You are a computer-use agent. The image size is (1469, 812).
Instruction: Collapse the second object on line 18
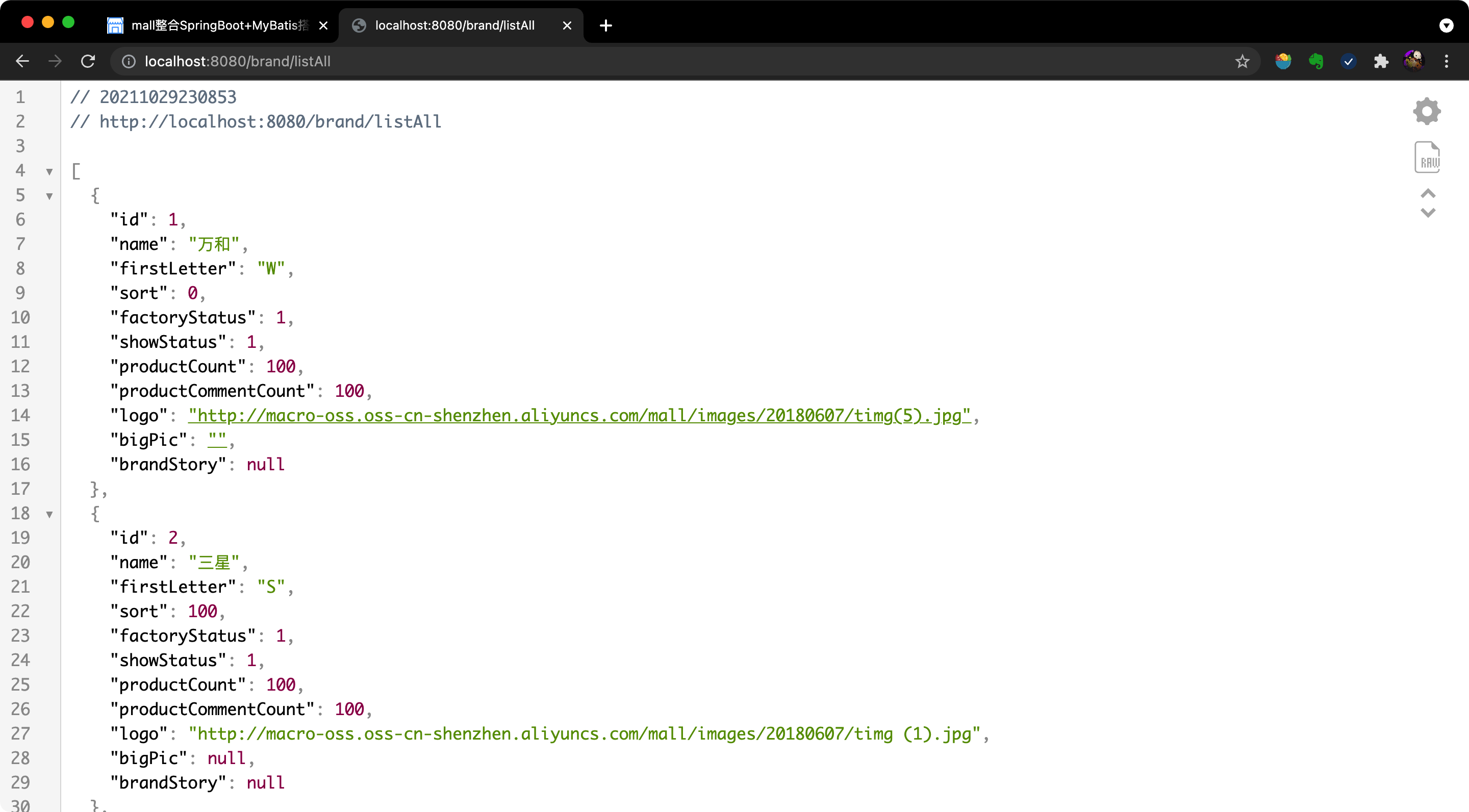(49, 514)
